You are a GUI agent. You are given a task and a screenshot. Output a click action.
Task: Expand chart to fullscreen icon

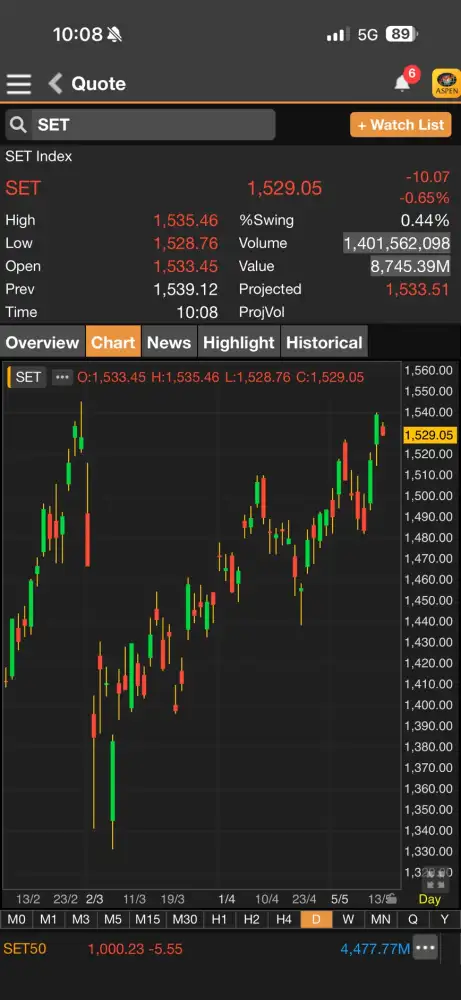[435, 879]
